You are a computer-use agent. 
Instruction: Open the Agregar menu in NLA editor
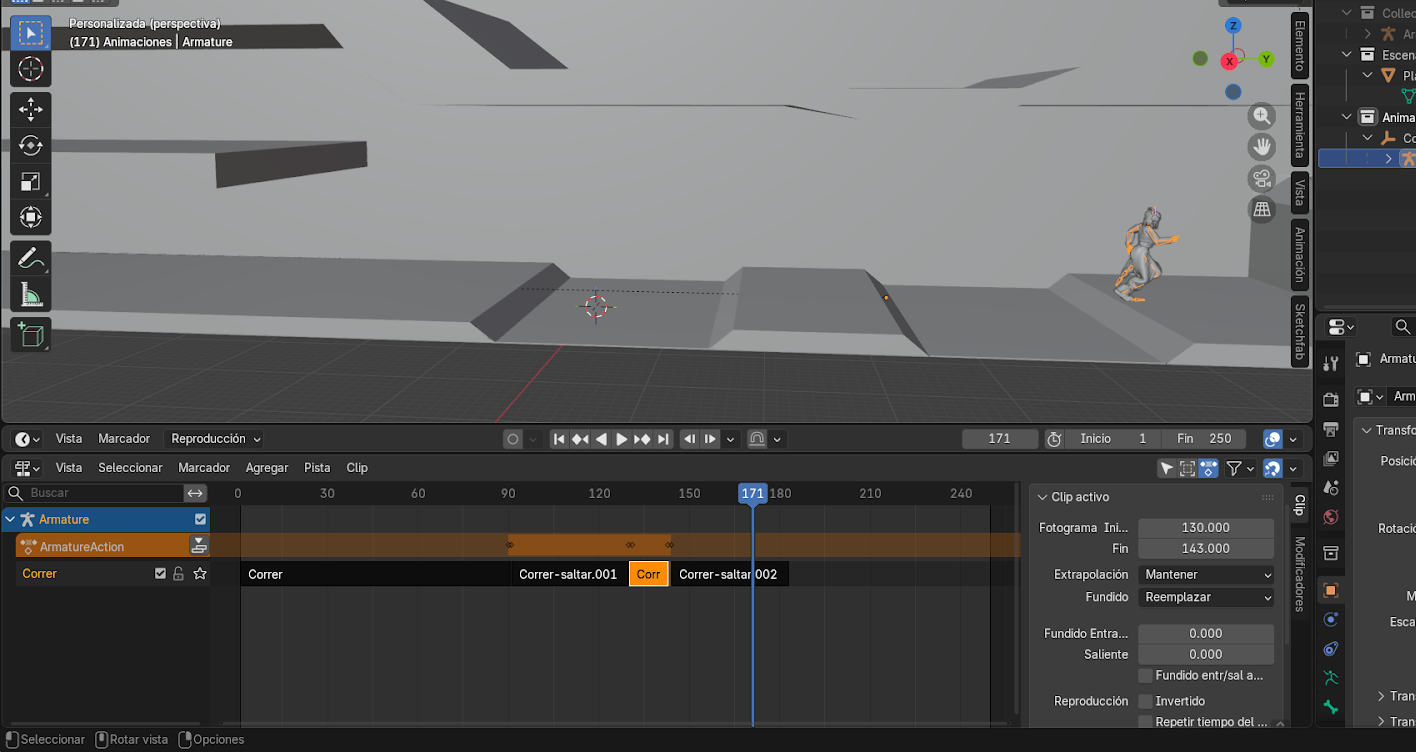(267, 468)
